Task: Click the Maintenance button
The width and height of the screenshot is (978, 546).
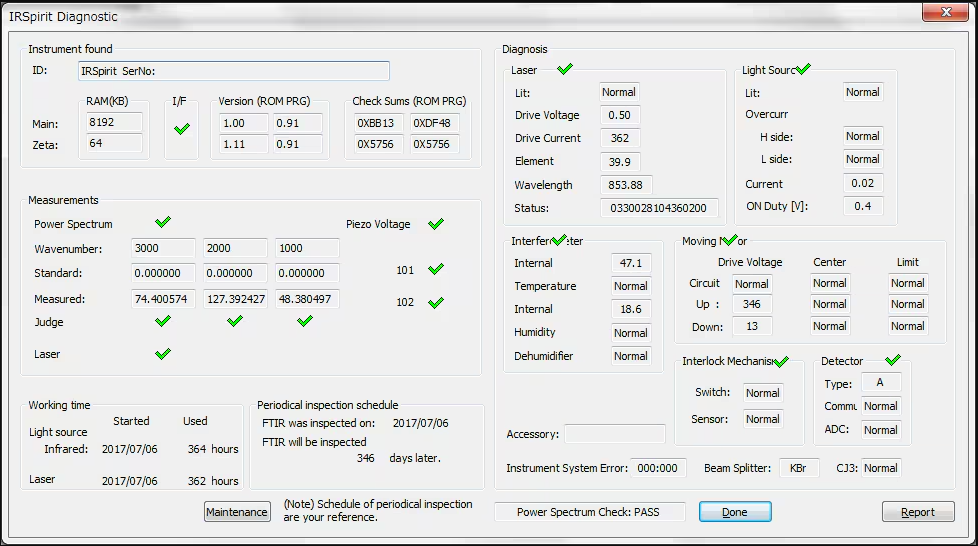Action: (237, 512)
